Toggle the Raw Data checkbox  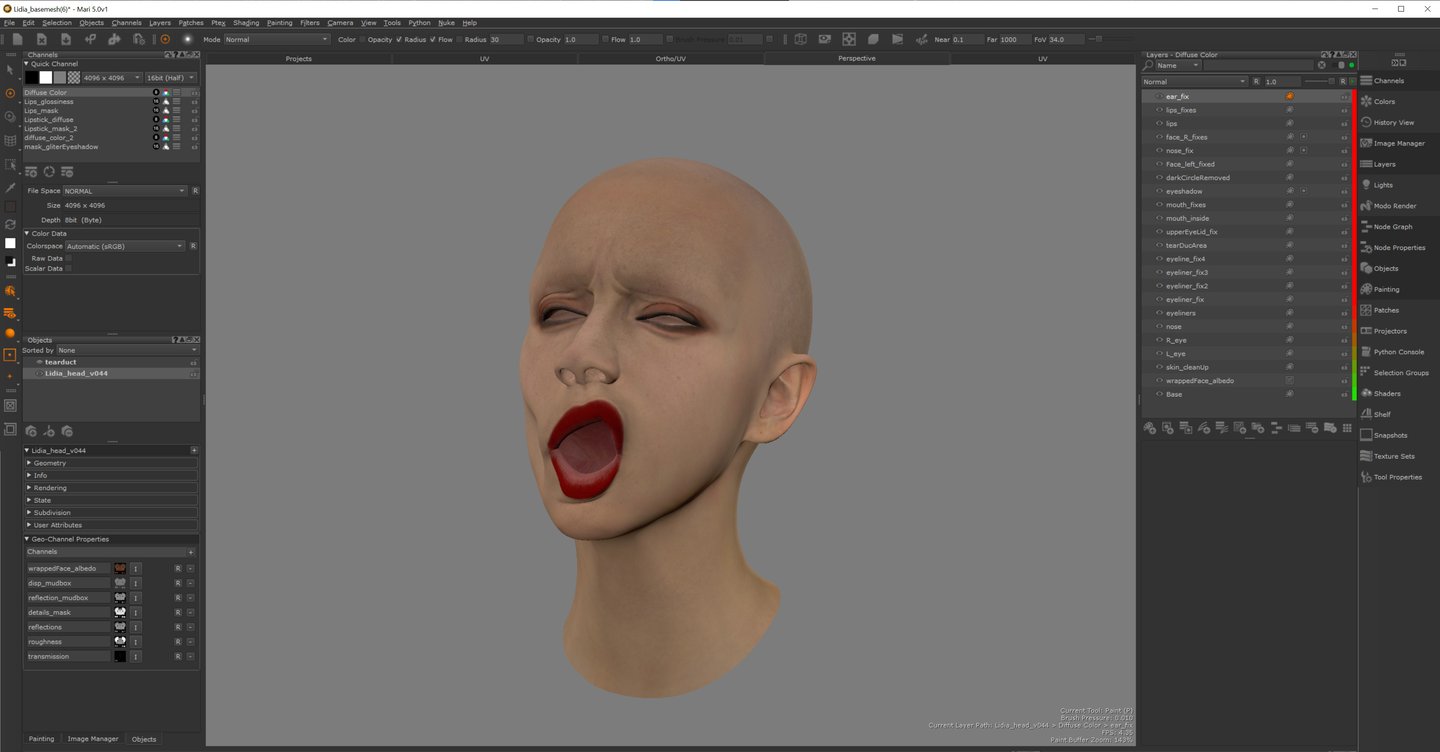[68, 258]
